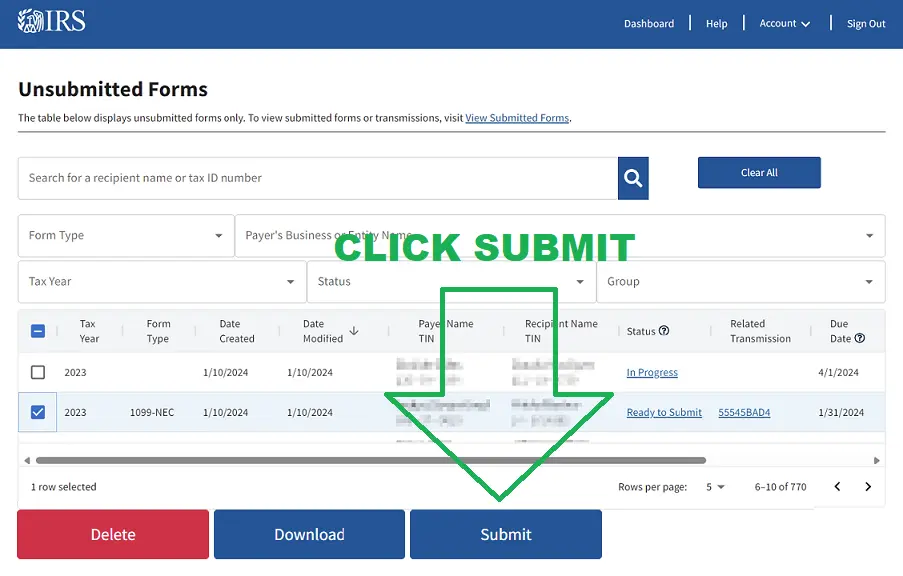This screenshot has height=576, width=903.
Task: Open Group filter dropdown
Action: click(x=741, y=282)
